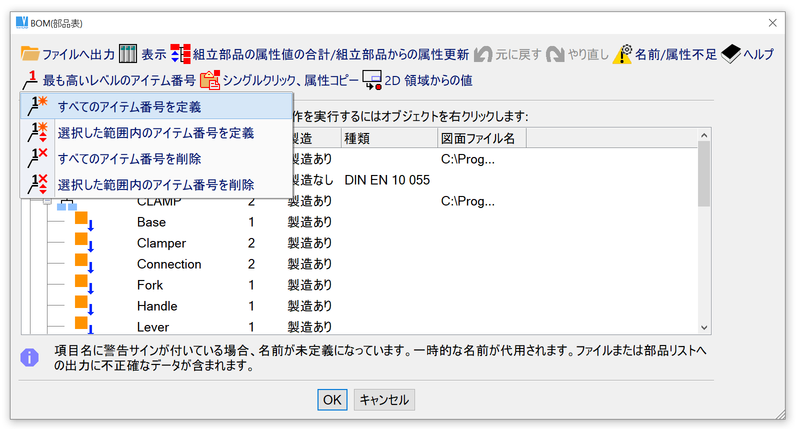Screen dimensions: 797x429
Task: Collapse the CLAMP assembly tree node
Action: pos(45,201)
